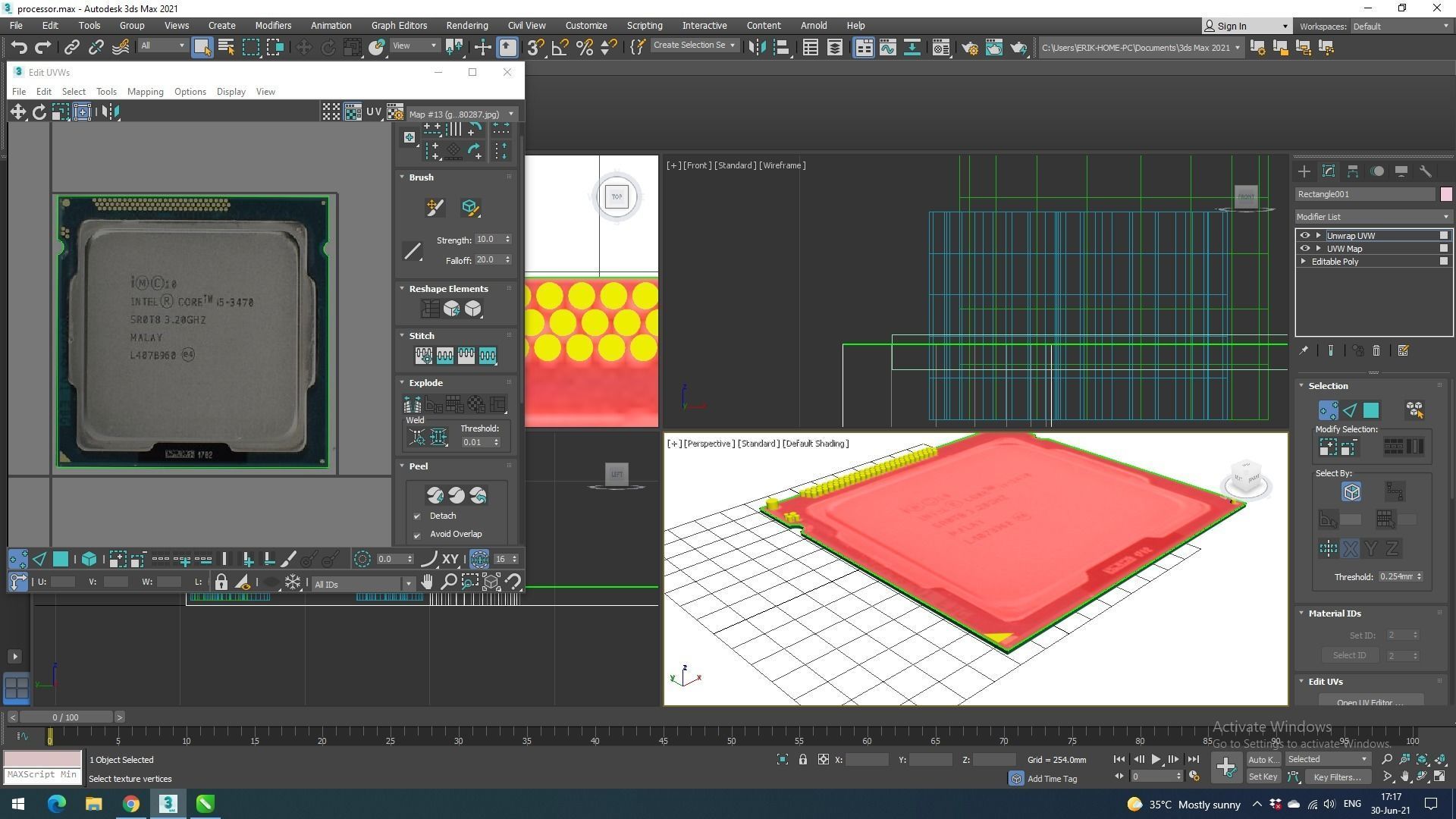Open the Graph Editors menu

click(399, 26)
